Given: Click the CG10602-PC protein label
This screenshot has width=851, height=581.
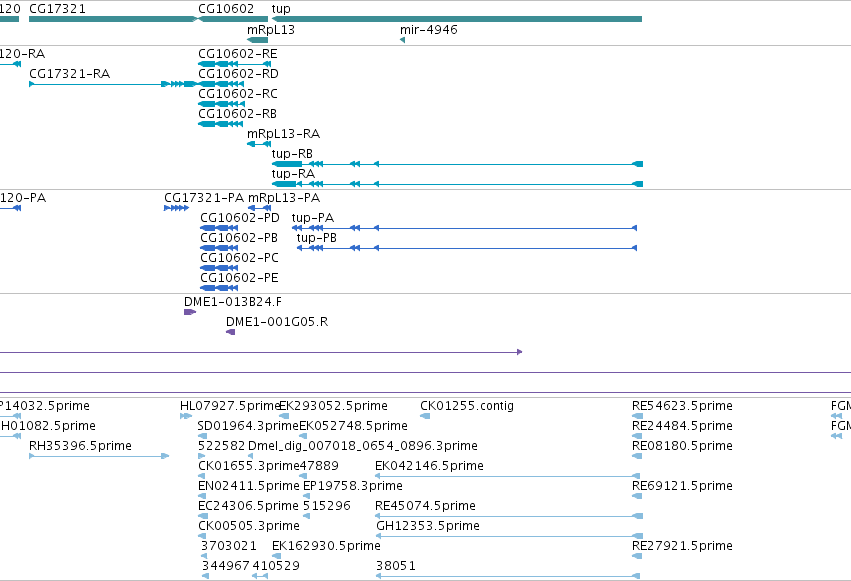Looking at the screenshot, I should [x=239, y=258].
